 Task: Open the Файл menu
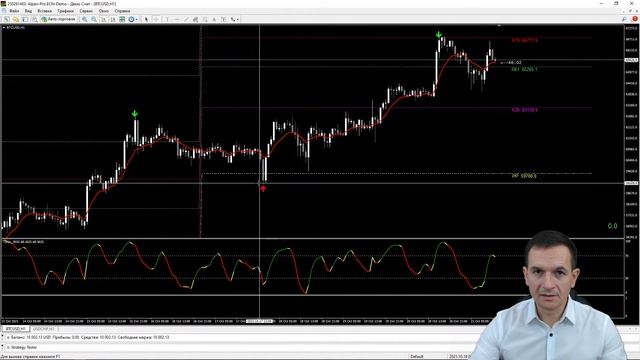[14, 11]
